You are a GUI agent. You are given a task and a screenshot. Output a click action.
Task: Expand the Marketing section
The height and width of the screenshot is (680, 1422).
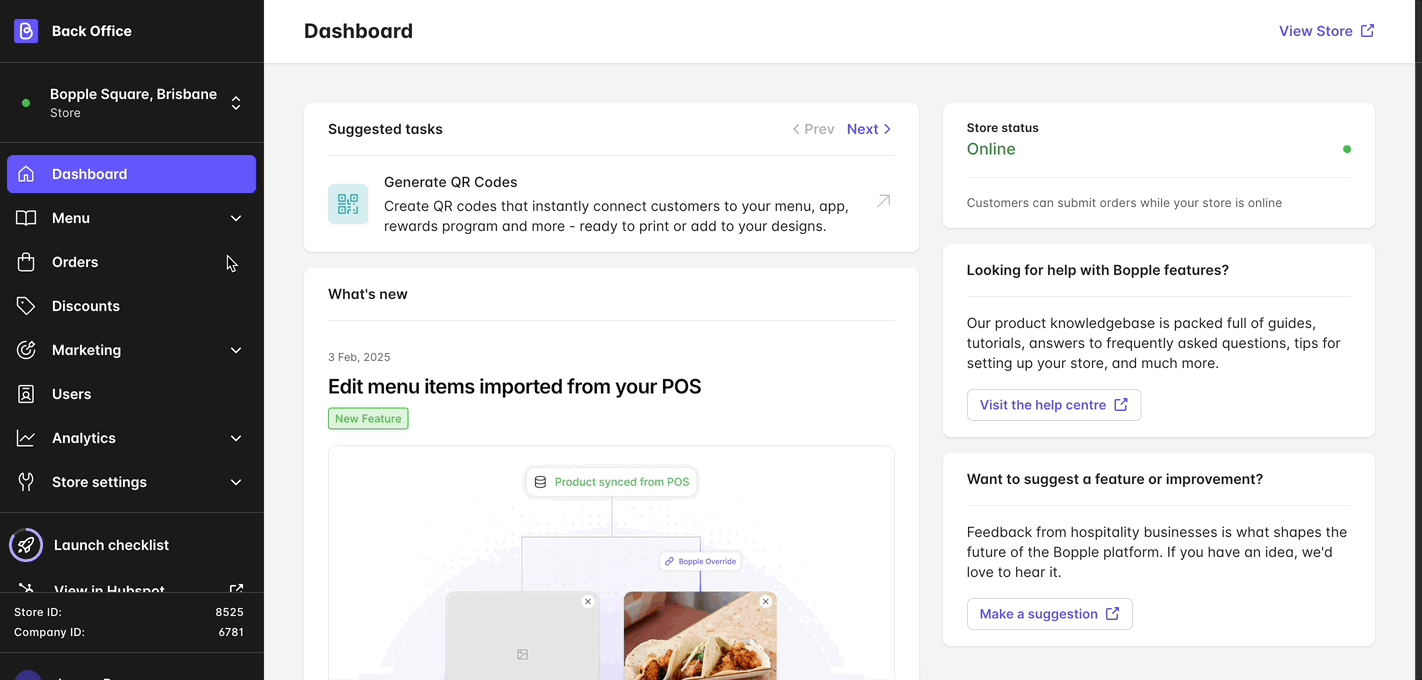[x=236, y=350]
